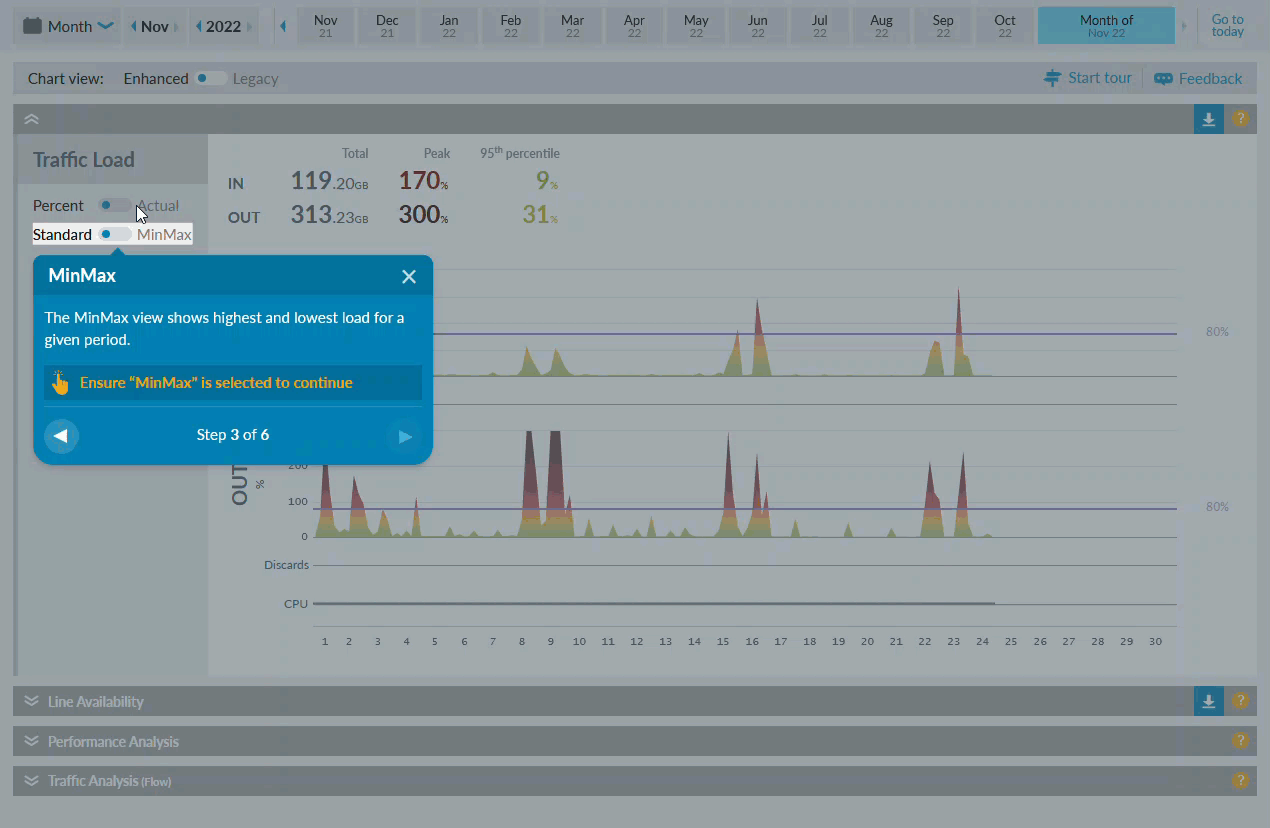This screenshot has height=828, width=1270.
Task: Switch Percent to Actual toggle
Action: coord(114,206)
